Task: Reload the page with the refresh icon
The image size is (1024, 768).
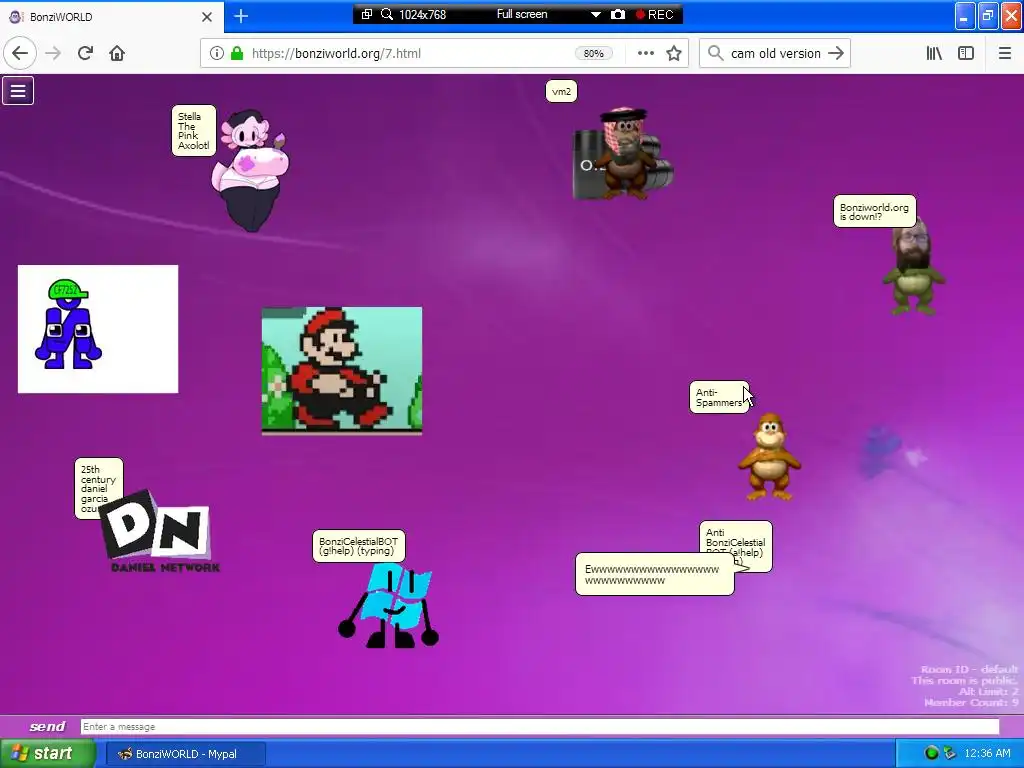Action: tap(85, 53)
